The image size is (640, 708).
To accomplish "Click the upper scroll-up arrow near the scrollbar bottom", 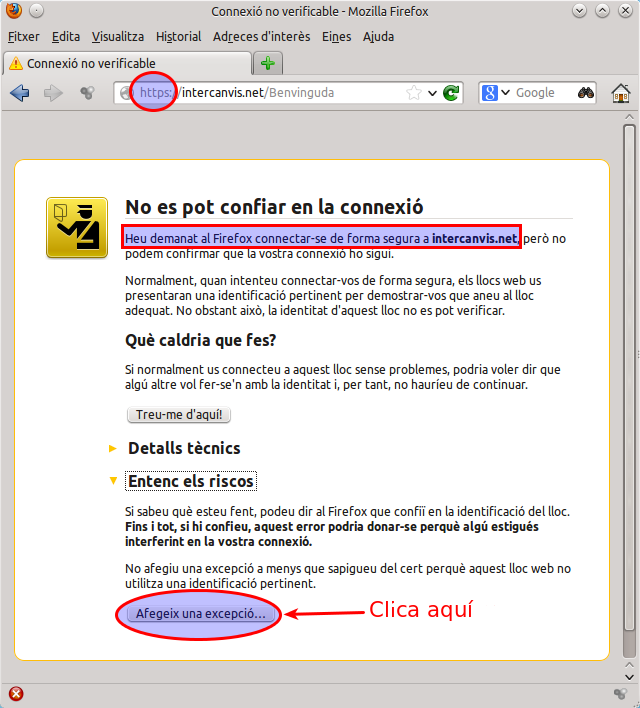I will coord(629,665).
